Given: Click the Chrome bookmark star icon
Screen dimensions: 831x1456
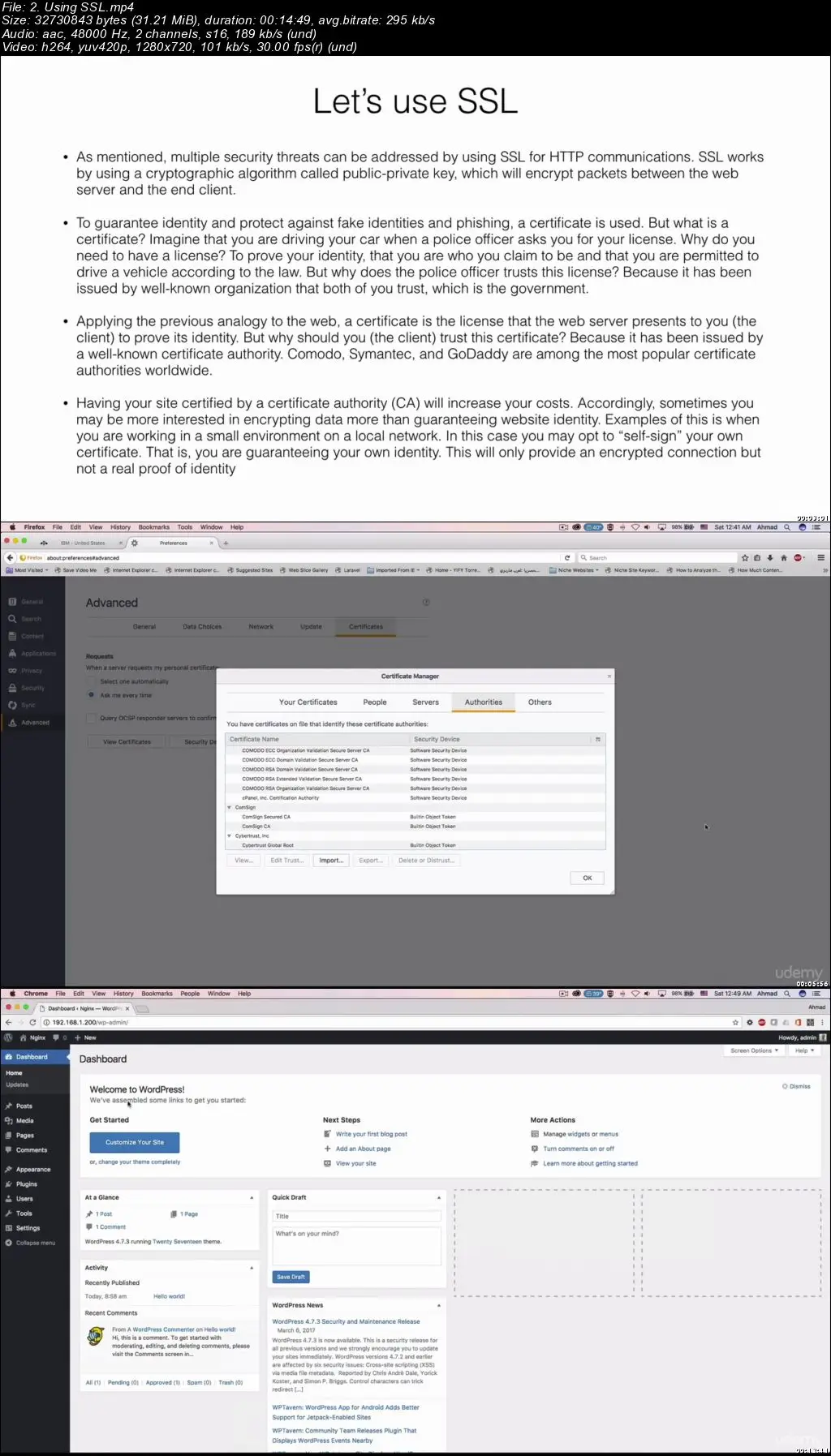Looking at the screenshot, I should pyautogui.click(x=736, y=1023).
